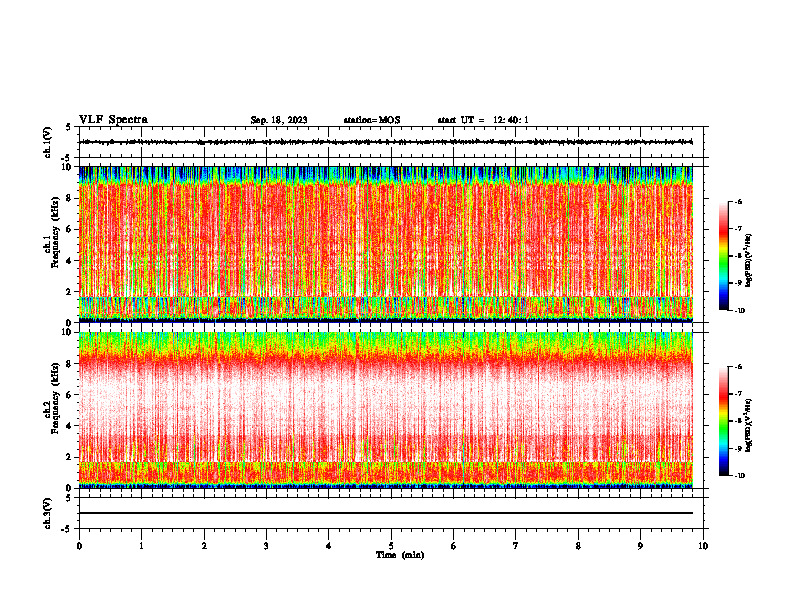The image size is (792, 612).
Task: Click the ch.1 voltage waveform trace
Action: tap(386, 142)
